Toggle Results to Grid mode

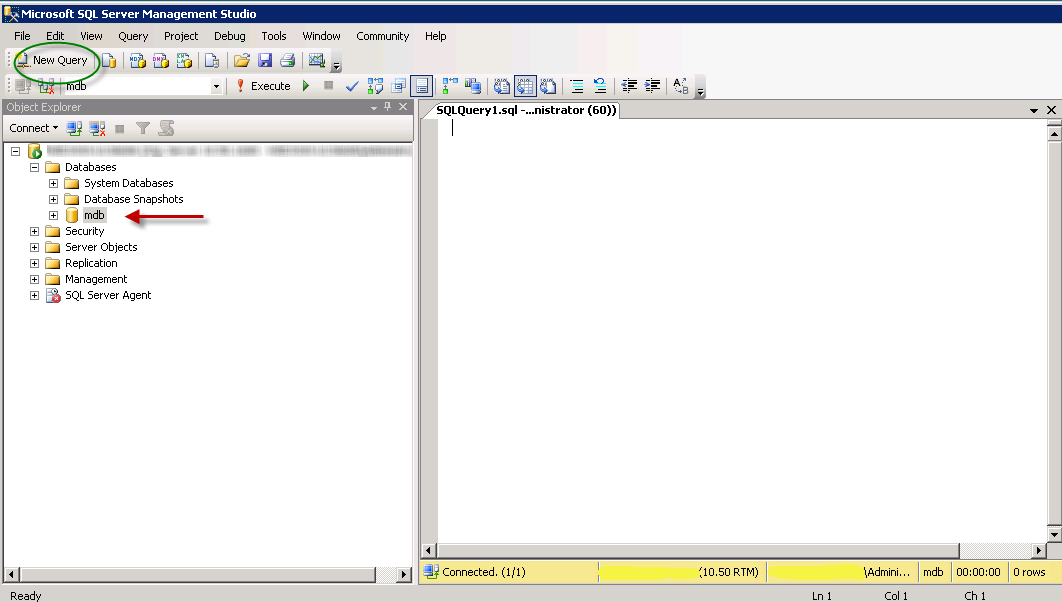[525, 86]
